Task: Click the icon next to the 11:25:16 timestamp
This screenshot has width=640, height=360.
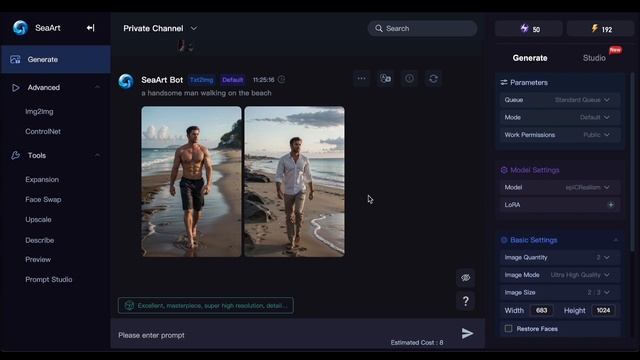Action: (282, 79)
